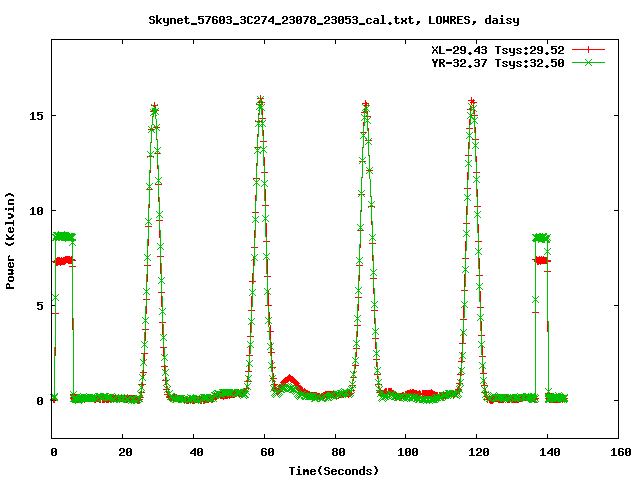The height and width of the screenshot is (480, 640).
Task: Click the peak tip near 59 seconds
Action: click(260, 100)
